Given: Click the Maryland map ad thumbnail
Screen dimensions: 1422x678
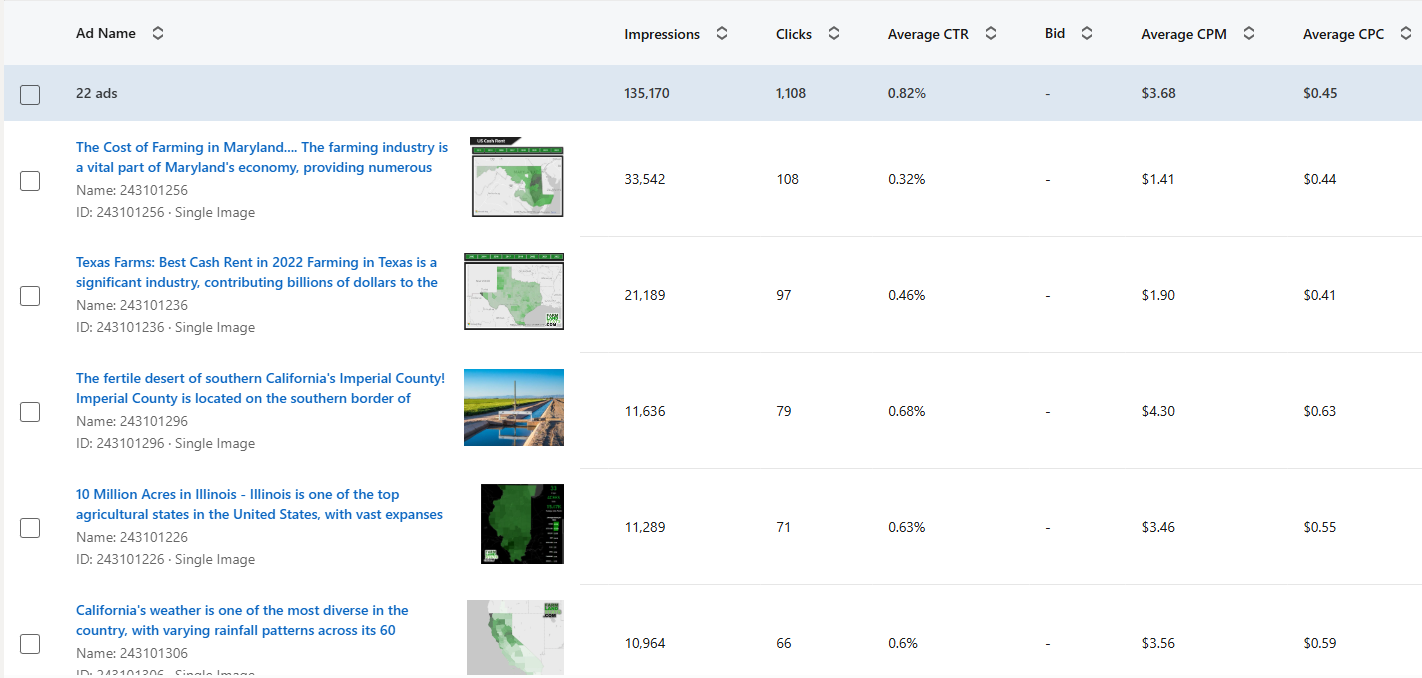Looking at the screenshot, I should coord(517,177).
